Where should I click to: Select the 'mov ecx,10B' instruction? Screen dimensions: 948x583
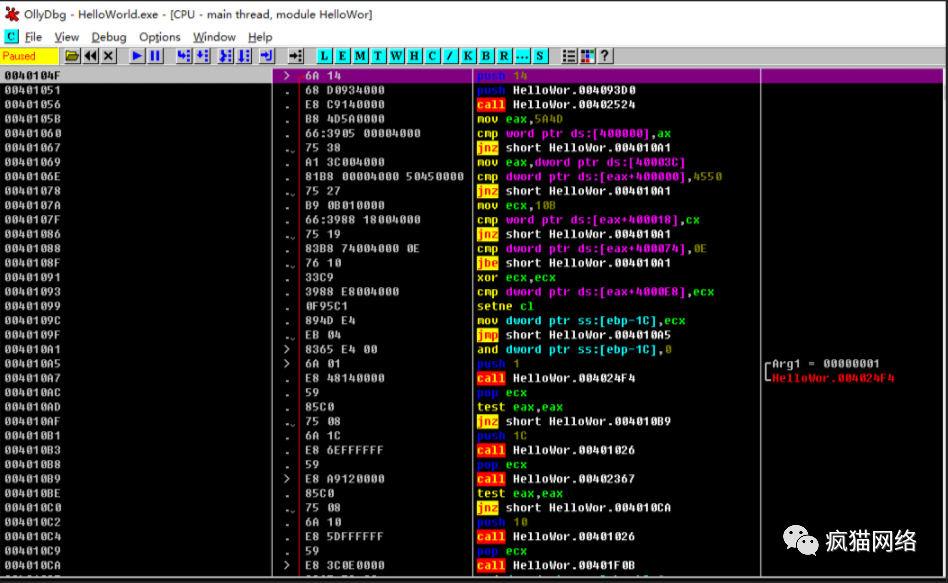(x=516, y=206)
